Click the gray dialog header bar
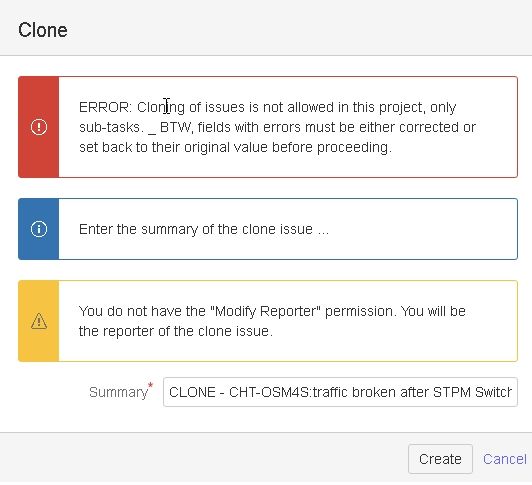 pos(266,27)
